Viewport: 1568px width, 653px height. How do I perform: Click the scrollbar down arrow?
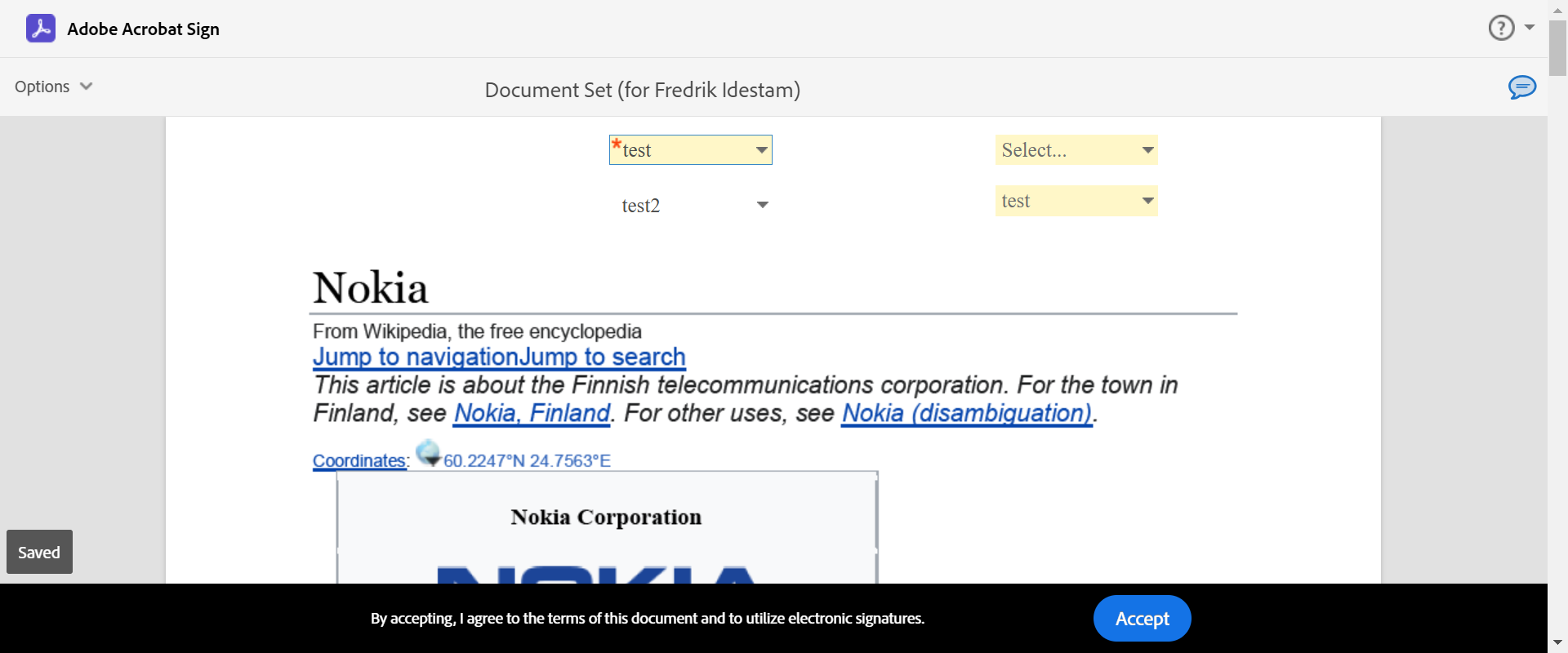point(1557,642)
